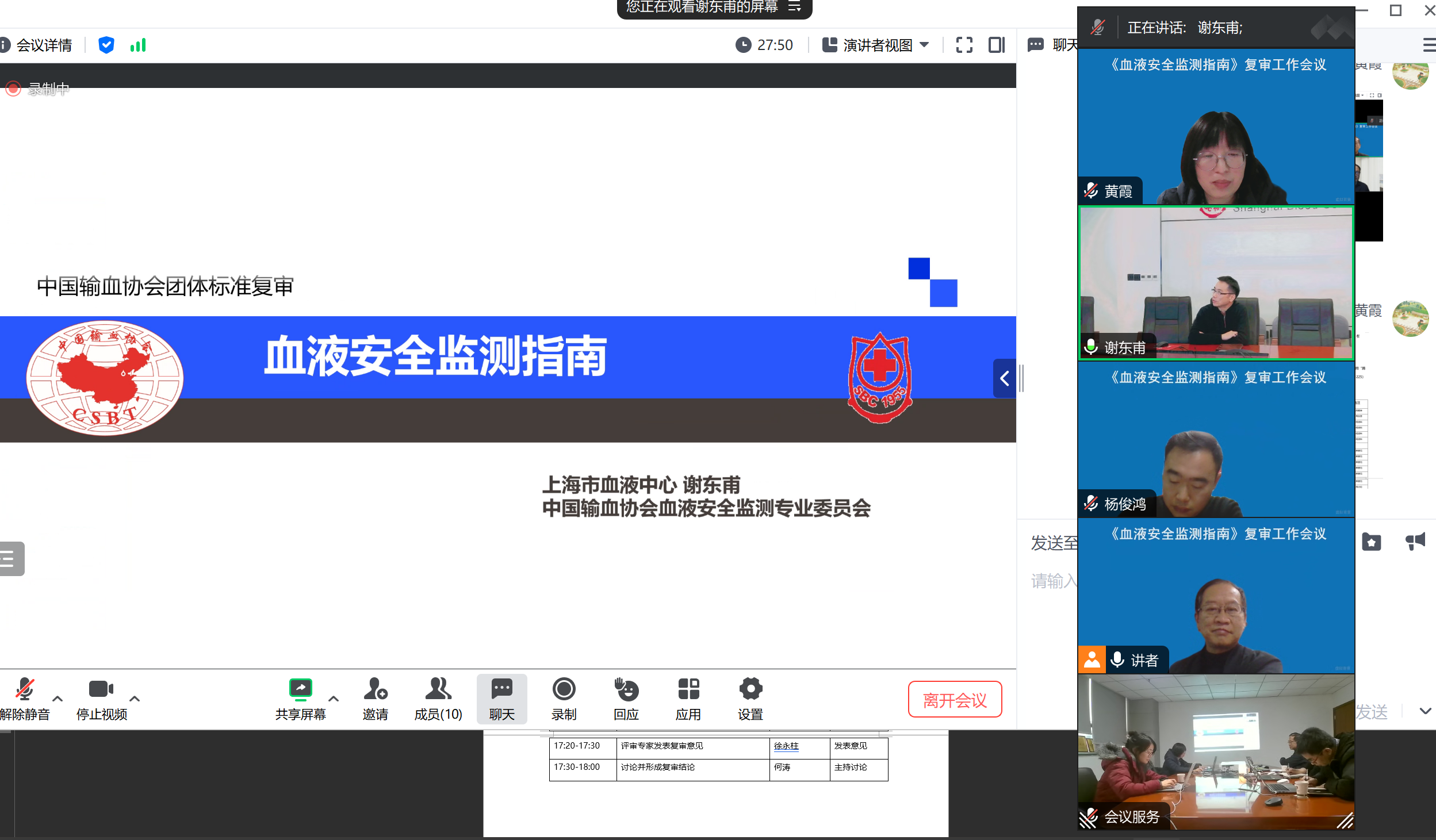
Task: Stop the video camera
Action: 102,699
